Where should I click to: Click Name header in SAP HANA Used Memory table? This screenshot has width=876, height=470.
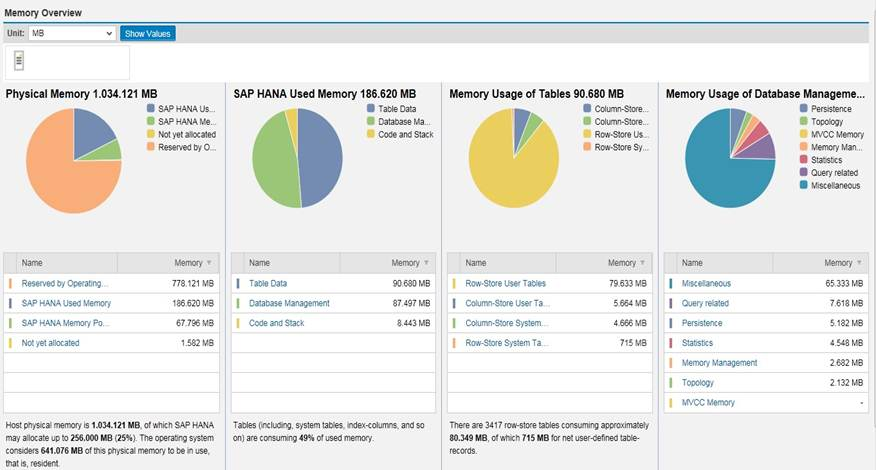click(292, 263)
